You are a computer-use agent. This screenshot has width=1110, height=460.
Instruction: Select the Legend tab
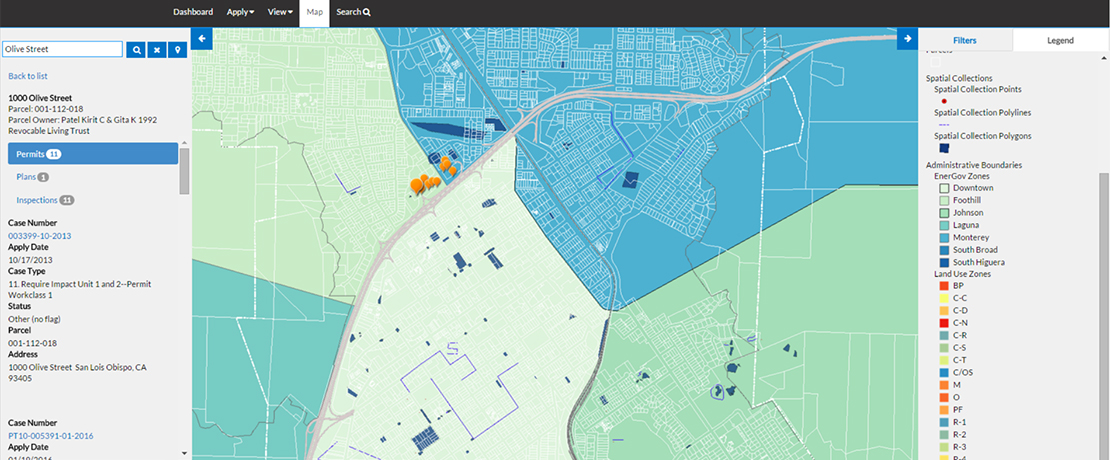tap(1060, 41)
